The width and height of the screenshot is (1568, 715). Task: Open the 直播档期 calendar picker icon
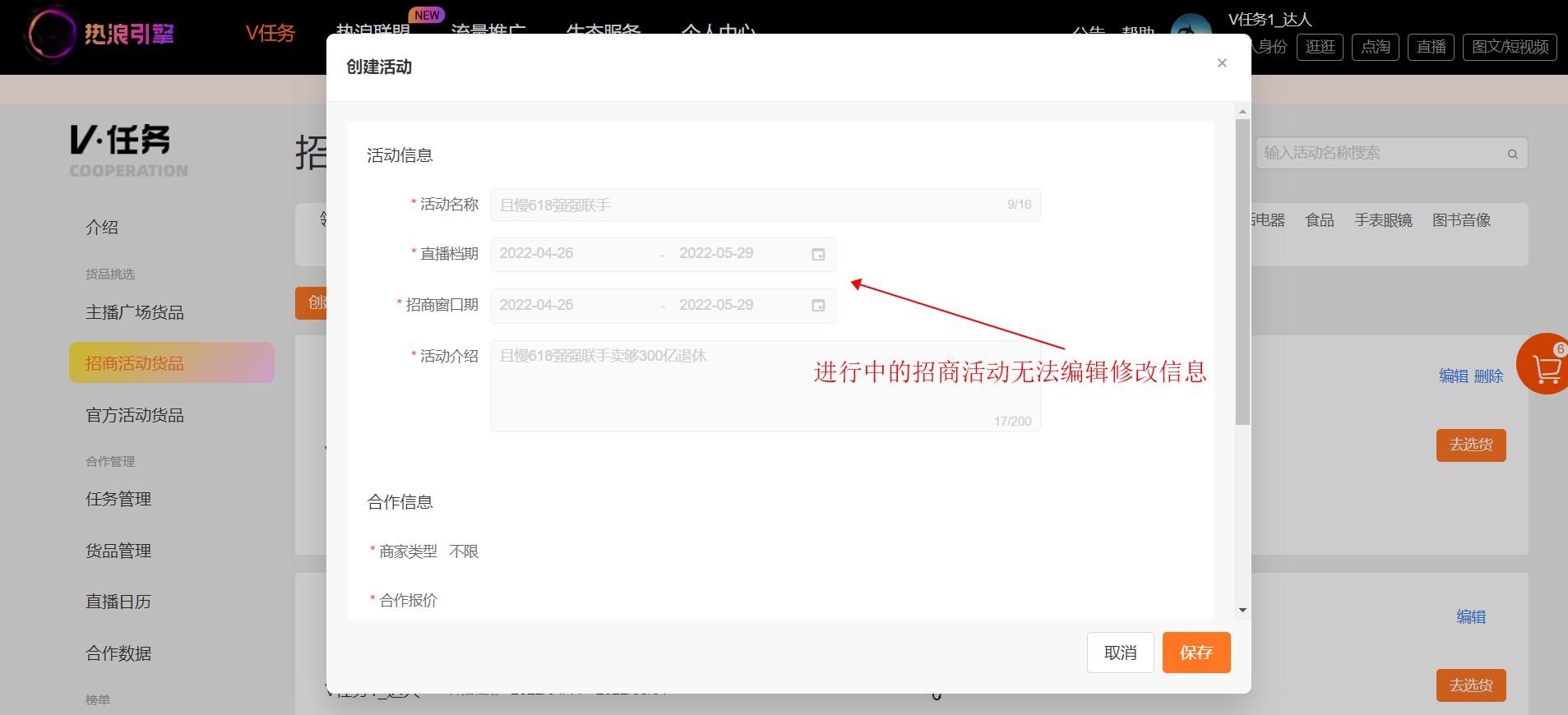pyautogui.click(x=818, y=254)
